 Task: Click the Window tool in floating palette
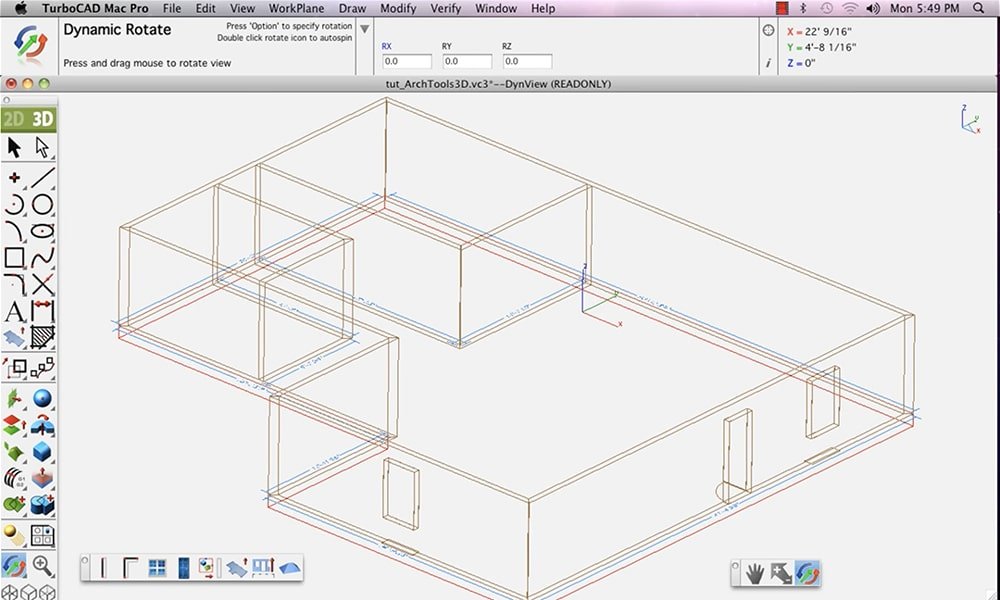tap(157, 568)
